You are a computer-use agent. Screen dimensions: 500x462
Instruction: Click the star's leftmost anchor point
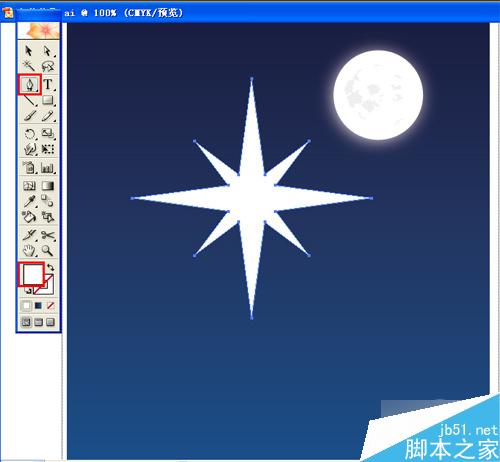[132, 198]
